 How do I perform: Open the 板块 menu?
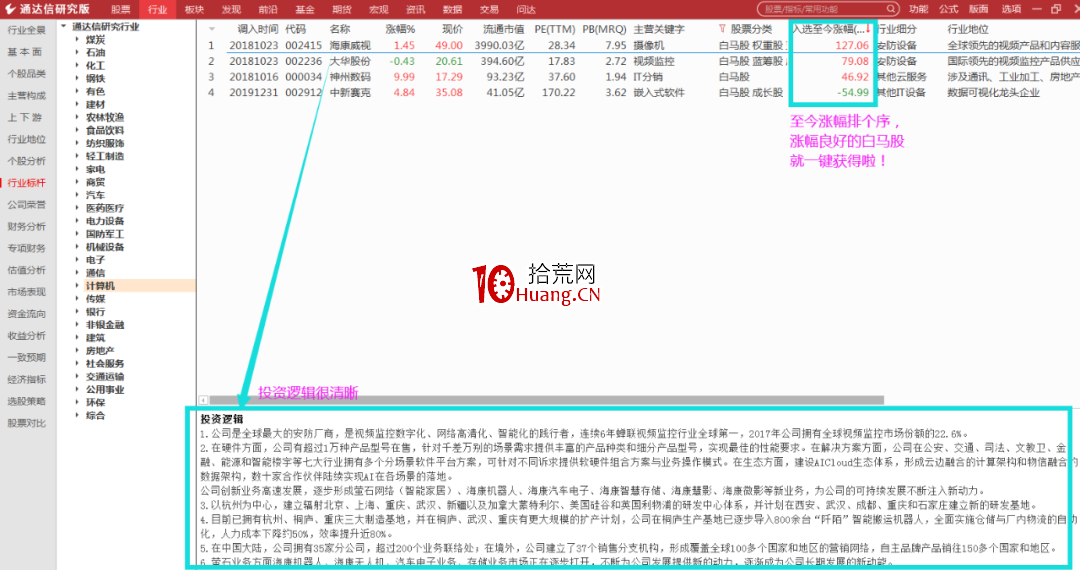pos(194,9)
